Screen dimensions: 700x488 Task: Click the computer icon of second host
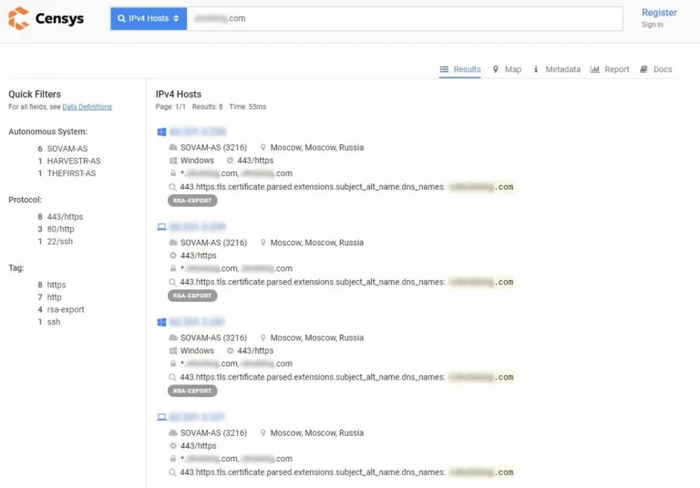click(161, 227)
